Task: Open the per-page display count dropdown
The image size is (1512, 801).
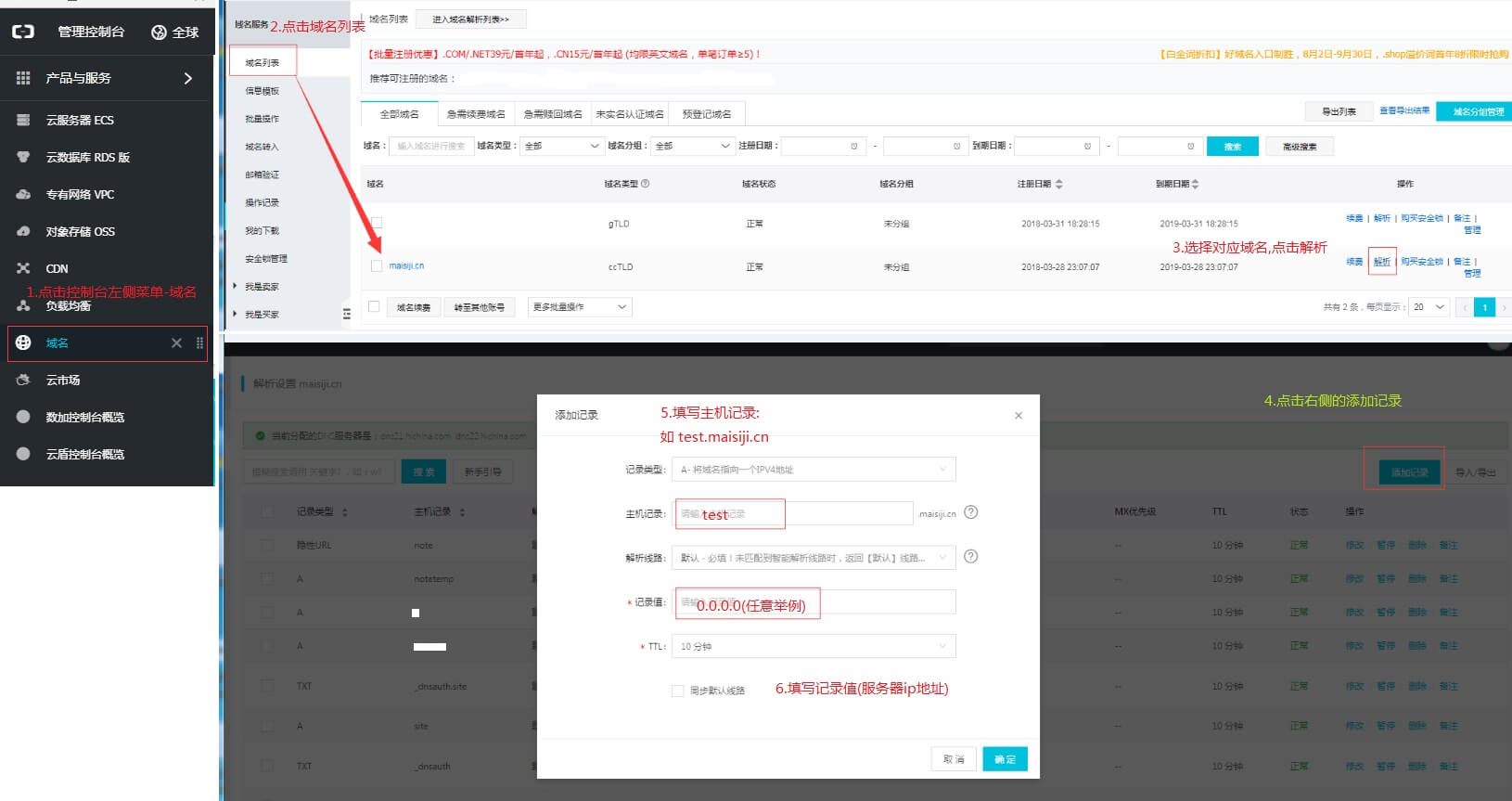Action: click(x=1429, y=307)
